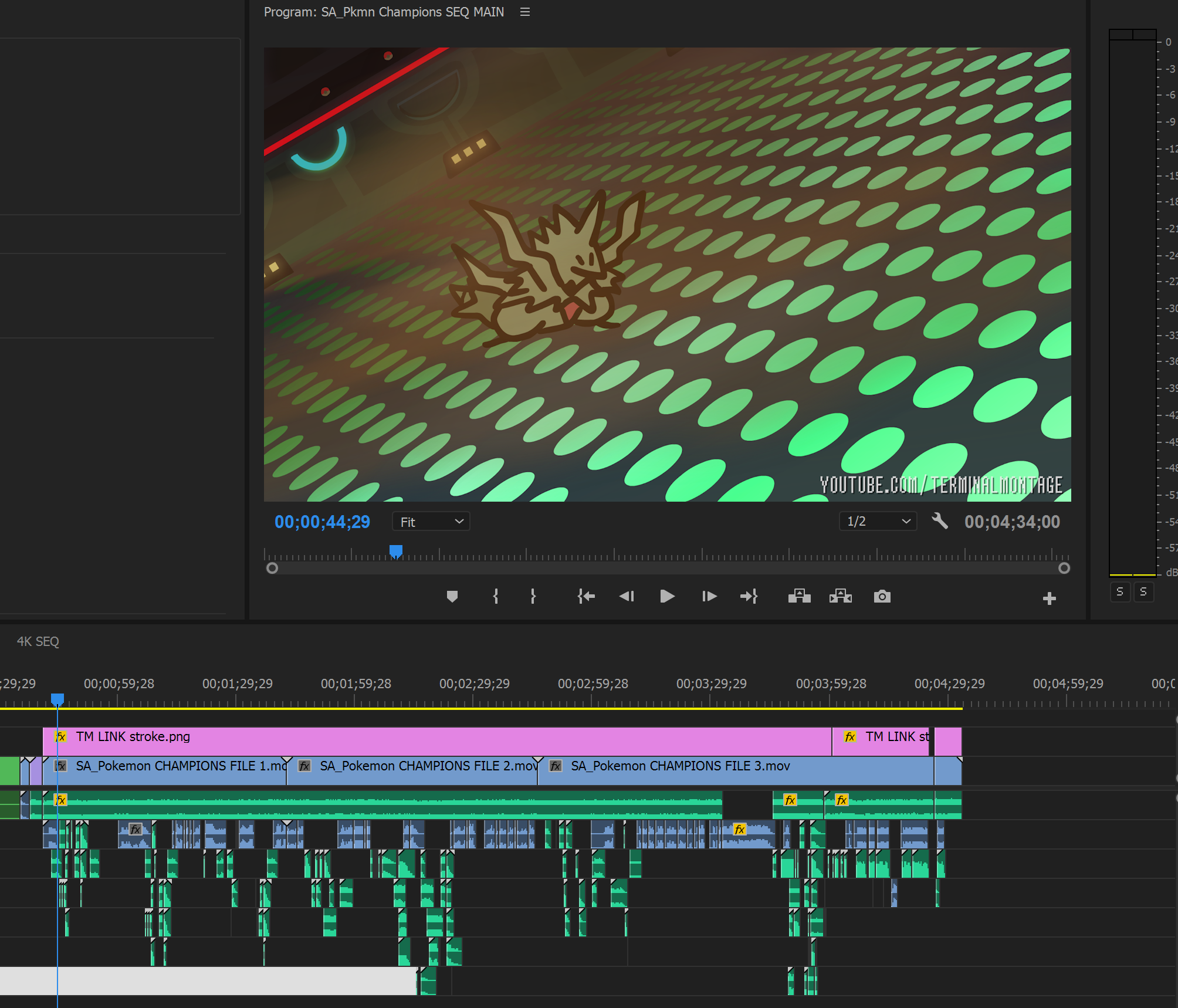Play the program sequence
The height and width of the screenshot is (1008, 1178).
[x=667, y=597]
